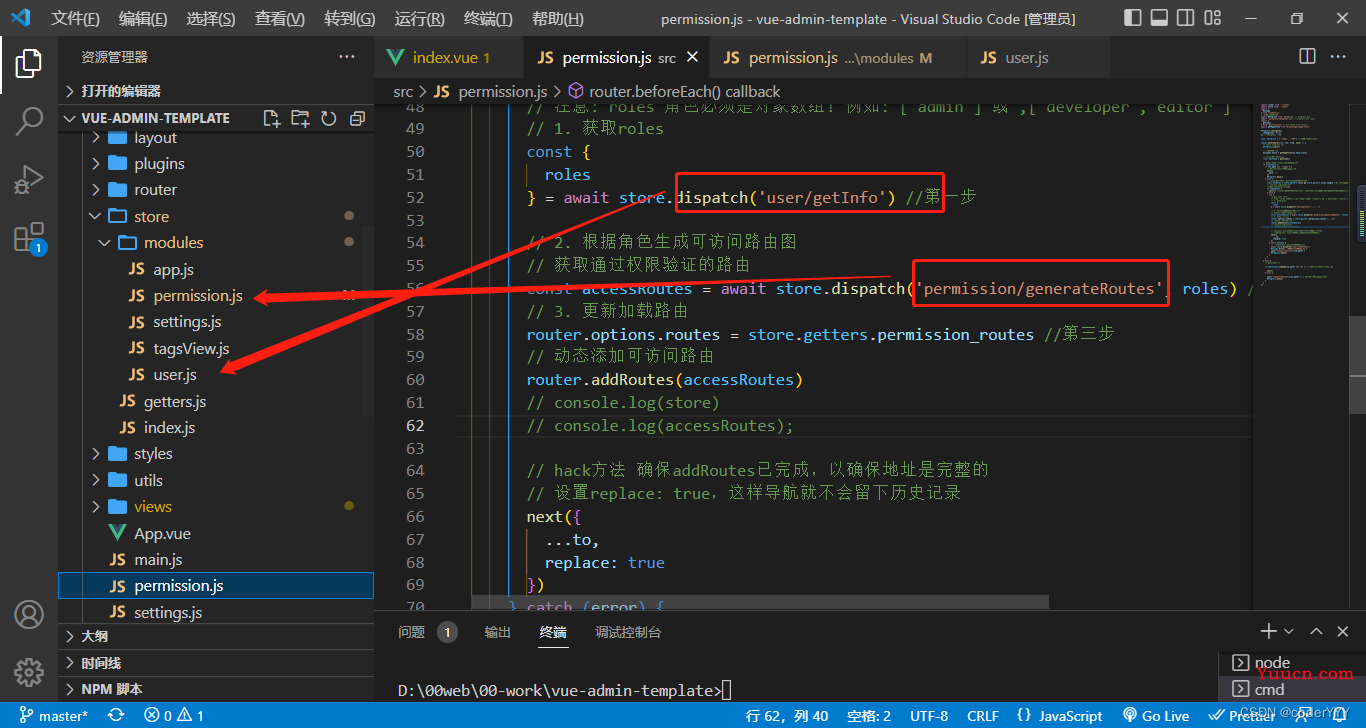Toggle secondary sidebar visibility
The width and height of the screenshot is (1366, 728).
pyautogui.click(x=1185, y=18)
